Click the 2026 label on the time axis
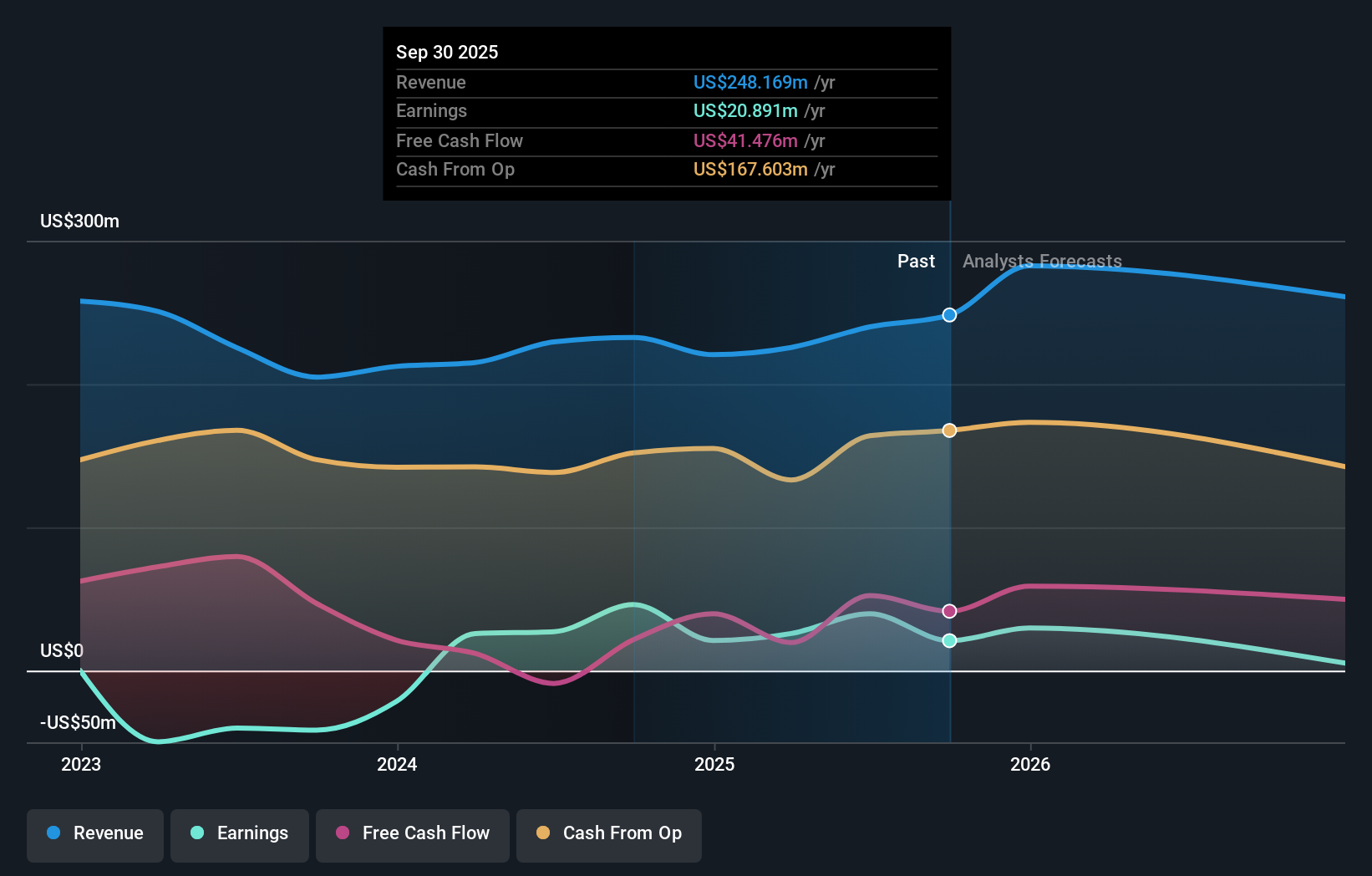The image size is (1372, 876). tap(1031, 764)
